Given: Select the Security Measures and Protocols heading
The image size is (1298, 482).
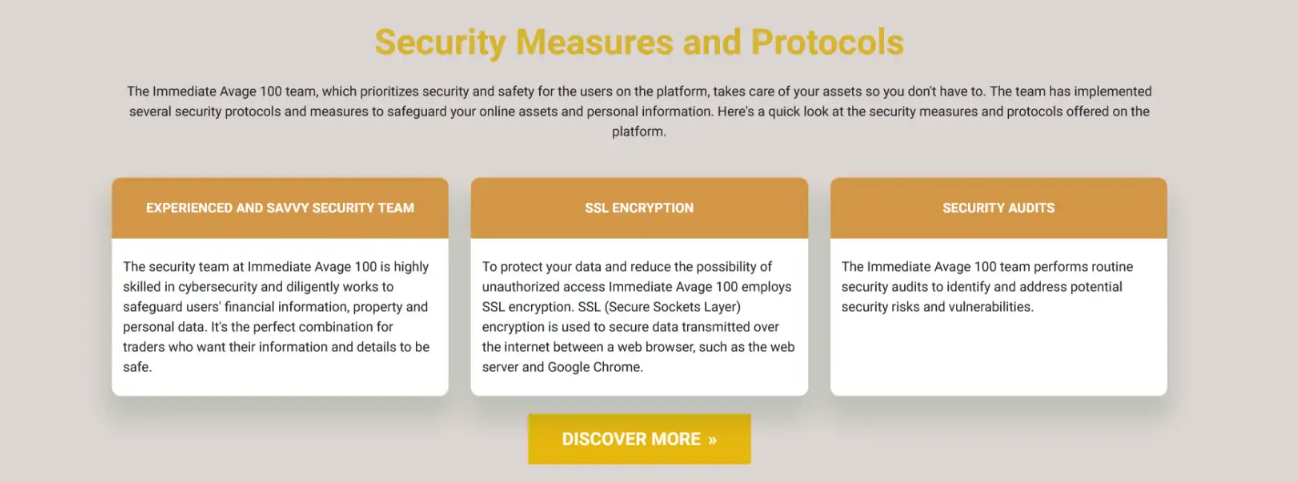Looking at the screenshot, I should coord(639,42).
